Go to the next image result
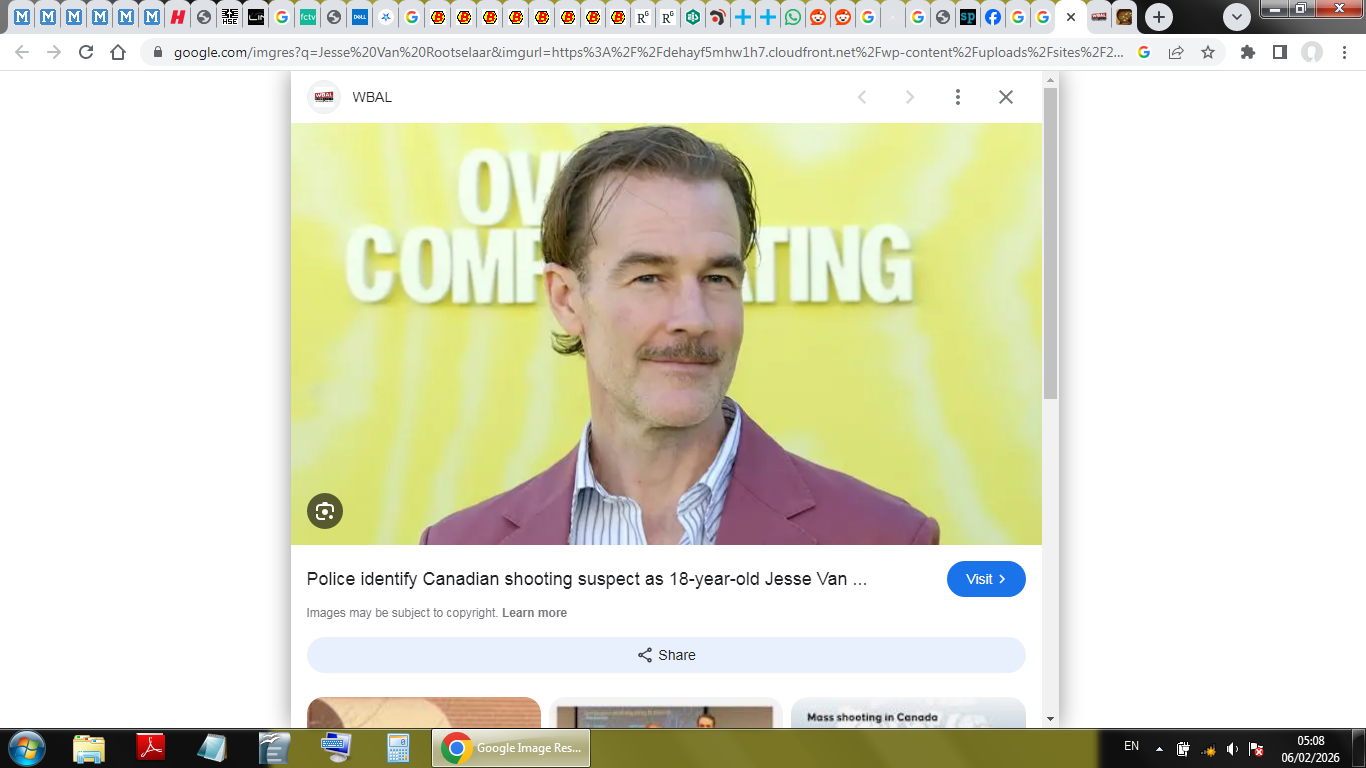The image size is (1366, 768). pos(910,97)
